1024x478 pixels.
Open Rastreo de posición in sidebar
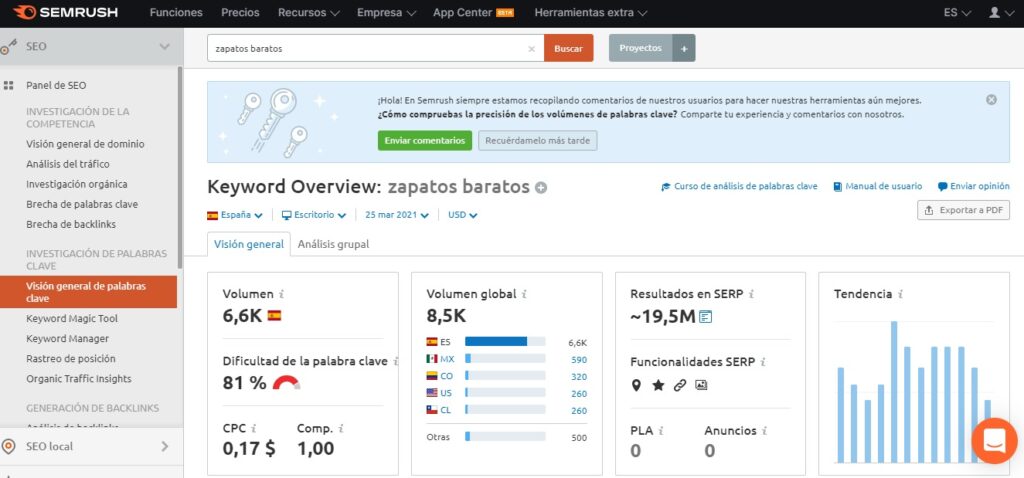click(71, 359)
